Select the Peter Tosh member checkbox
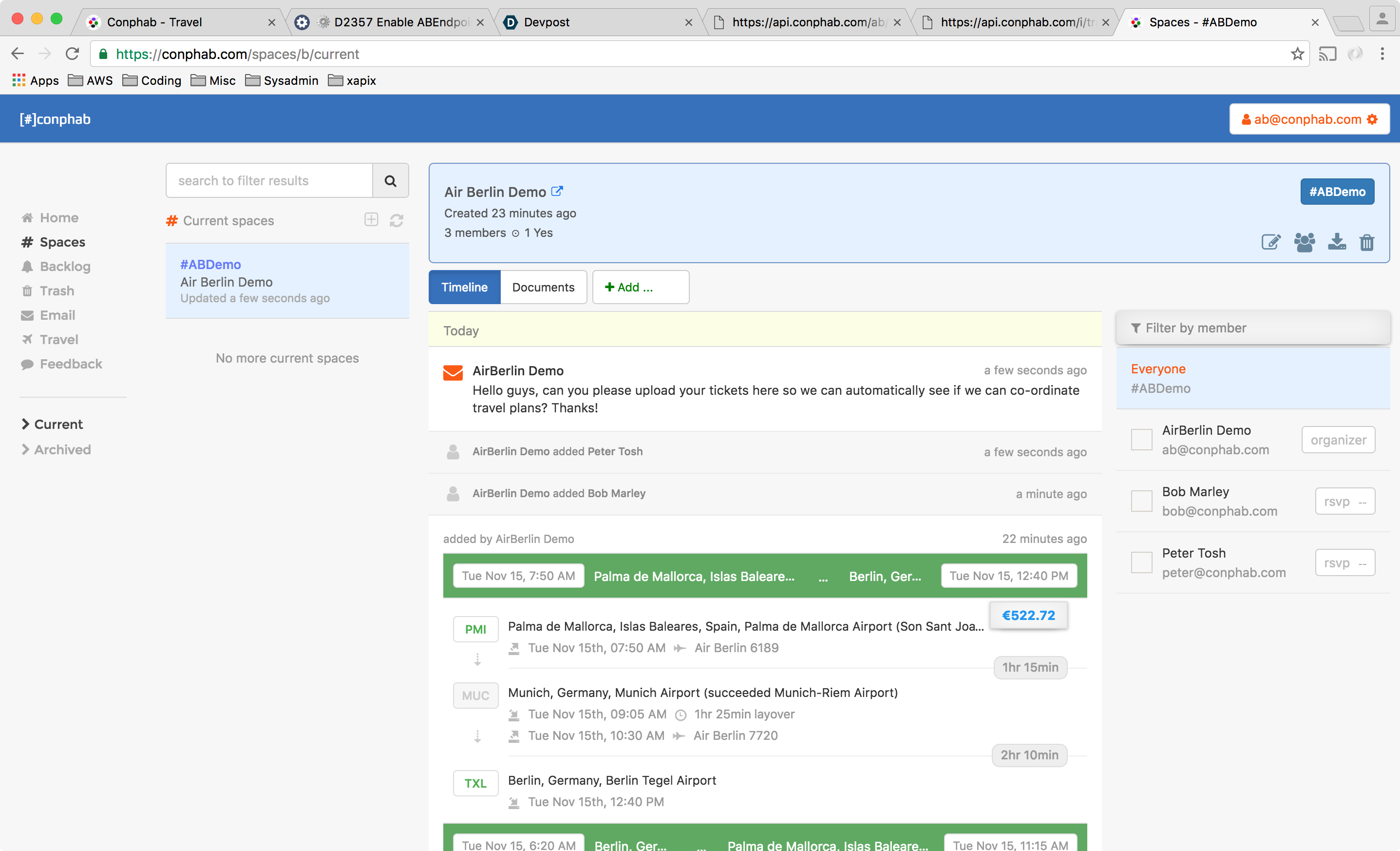The width and height of the screenshot is (1400, 851). click(1141, 563)
